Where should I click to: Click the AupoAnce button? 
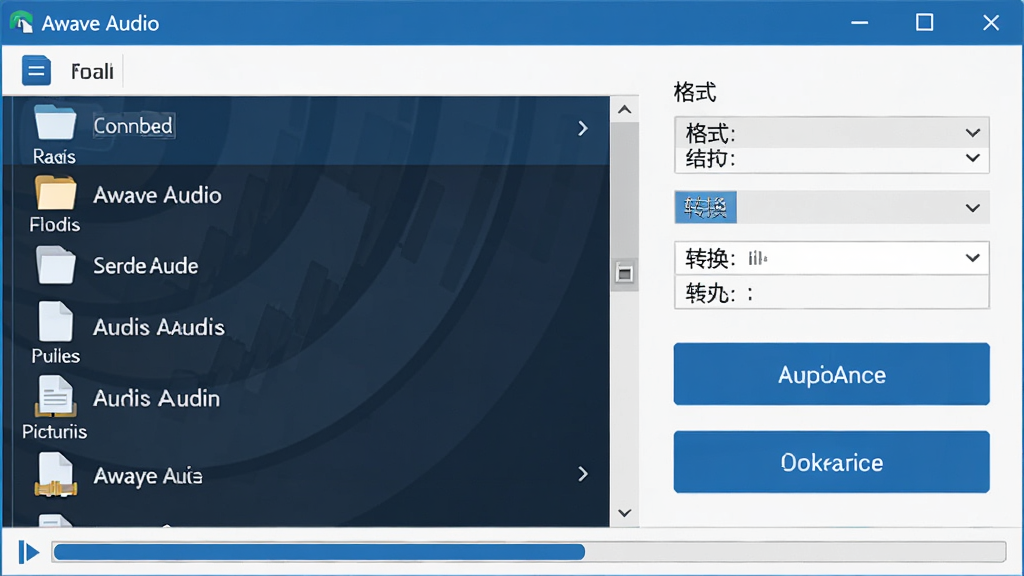[x=831, y=374]
